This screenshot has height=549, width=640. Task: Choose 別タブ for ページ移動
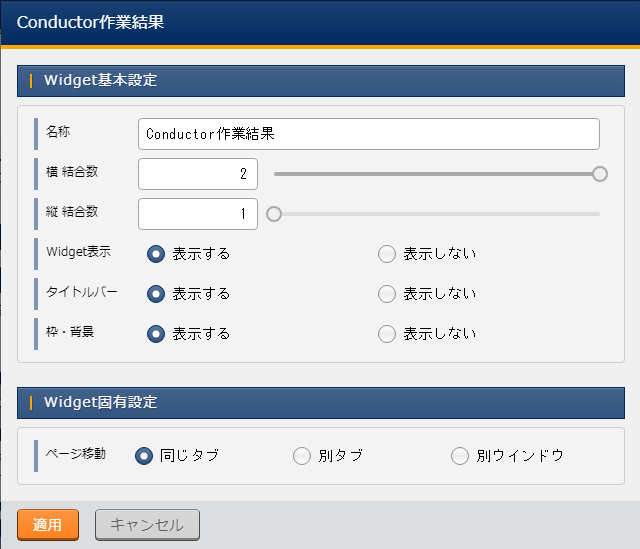click(x=302, y=456)
